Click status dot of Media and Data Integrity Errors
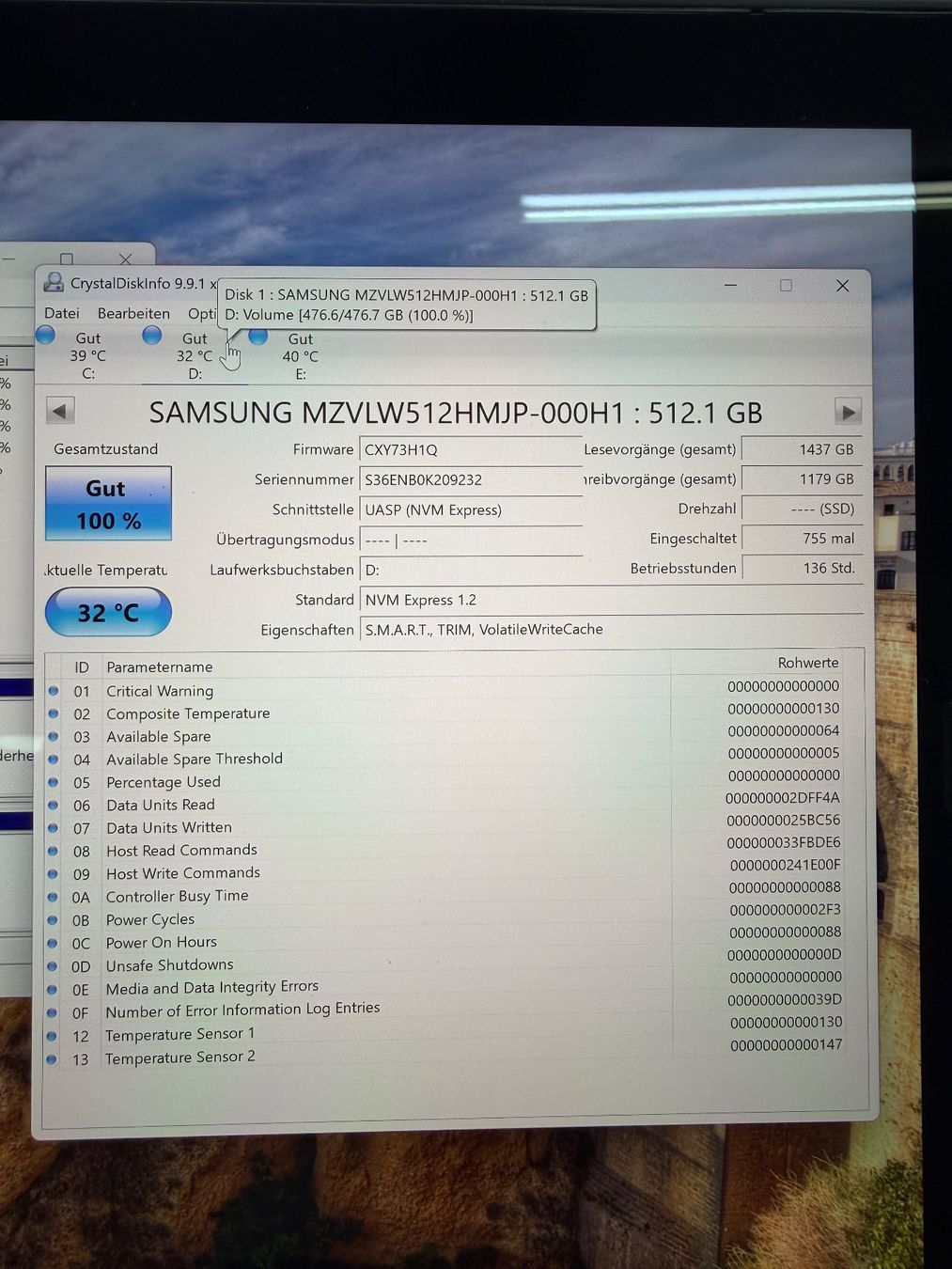This screenshot has width=952, height=1269. (53, 990)
